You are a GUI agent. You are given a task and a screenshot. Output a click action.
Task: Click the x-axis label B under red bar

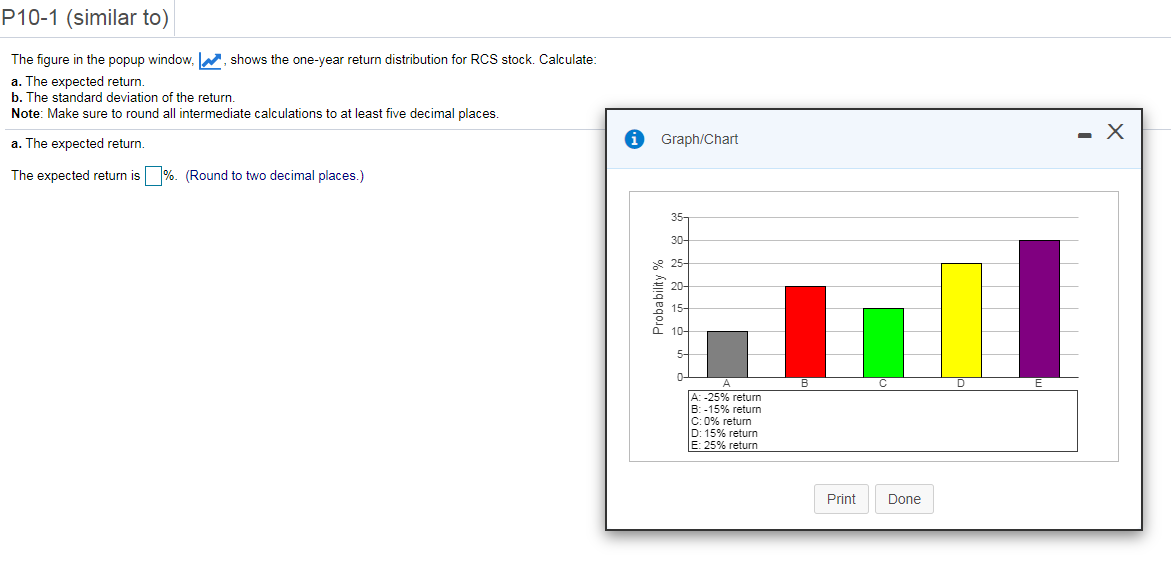click(x=805, y=382)
